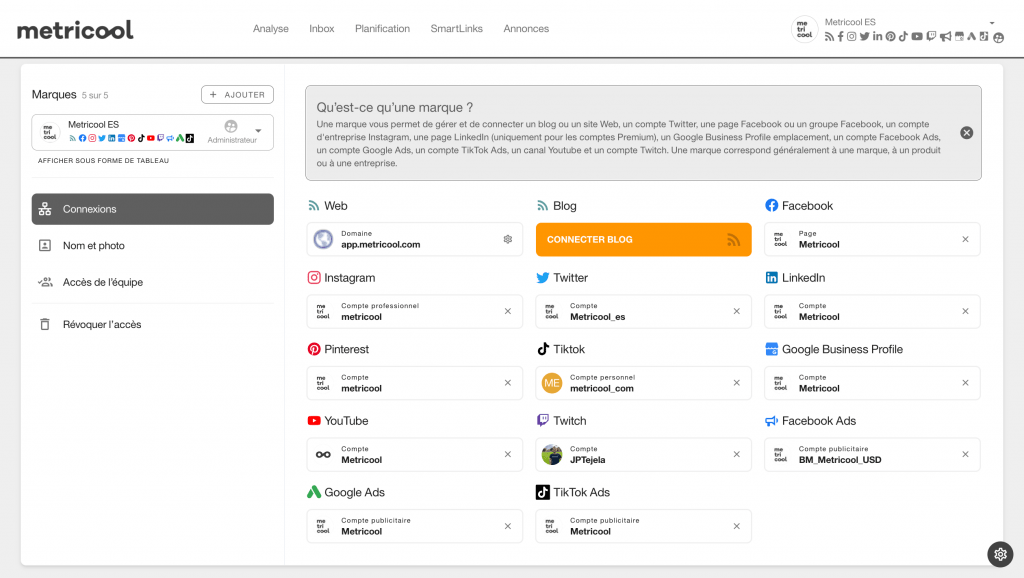
Task: Click the Metricool ES avatar in header
Action: coord(805,29)
